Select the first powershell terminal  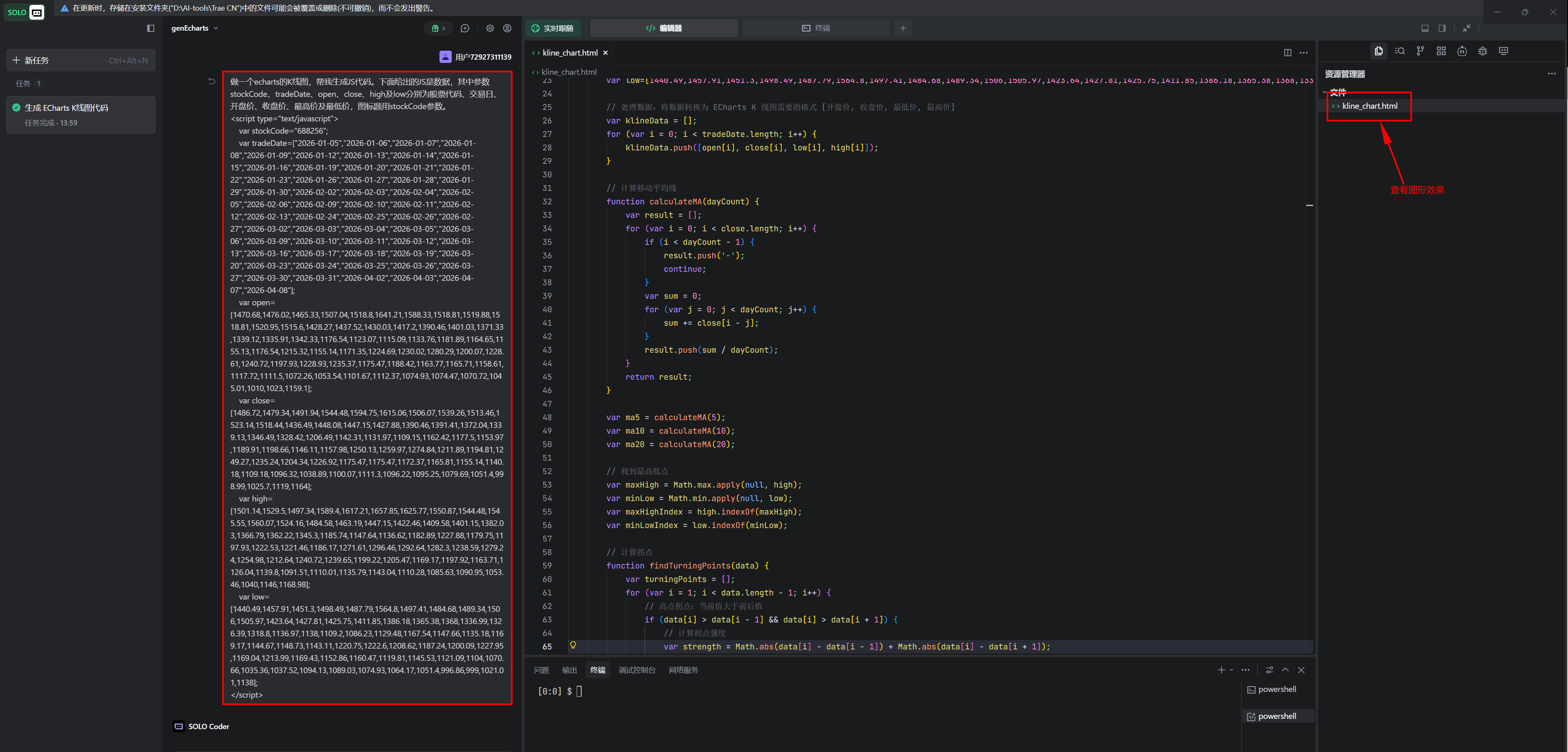(x=1278, y=689)
